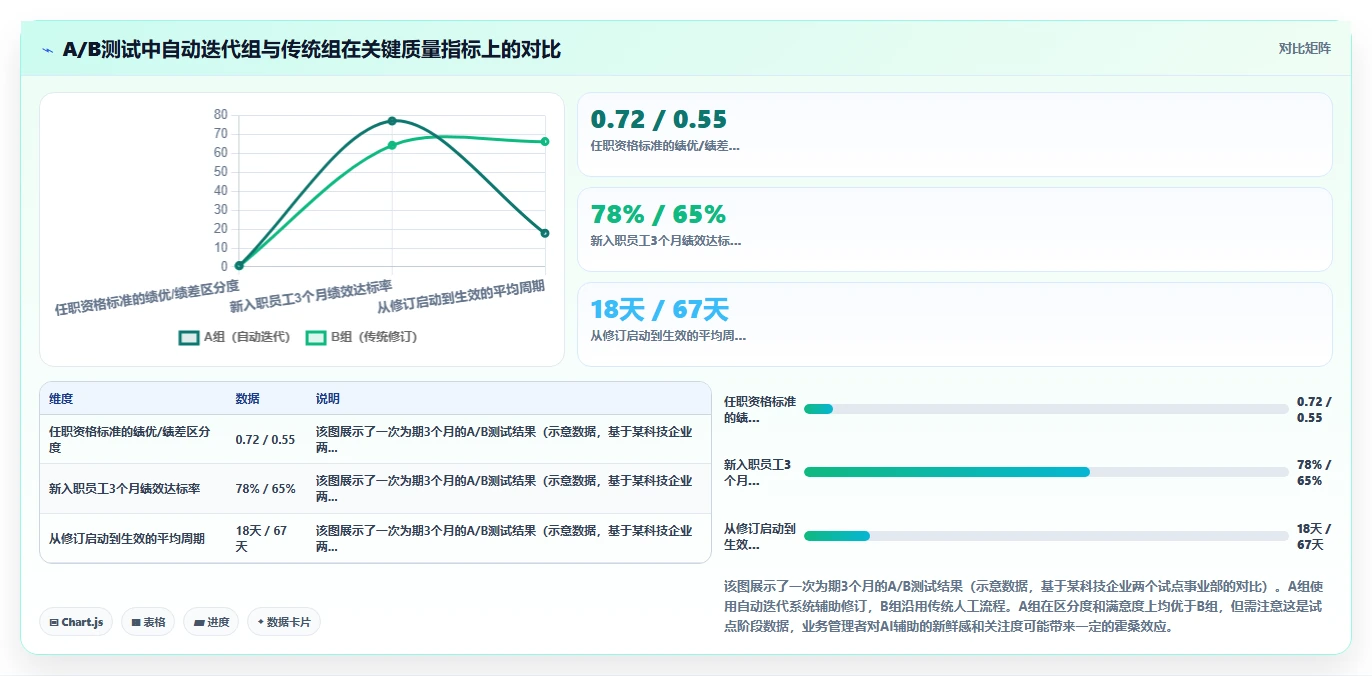Click the 对比矩阵 label in the header
1372x676 pixels.
pos(1304,48)
